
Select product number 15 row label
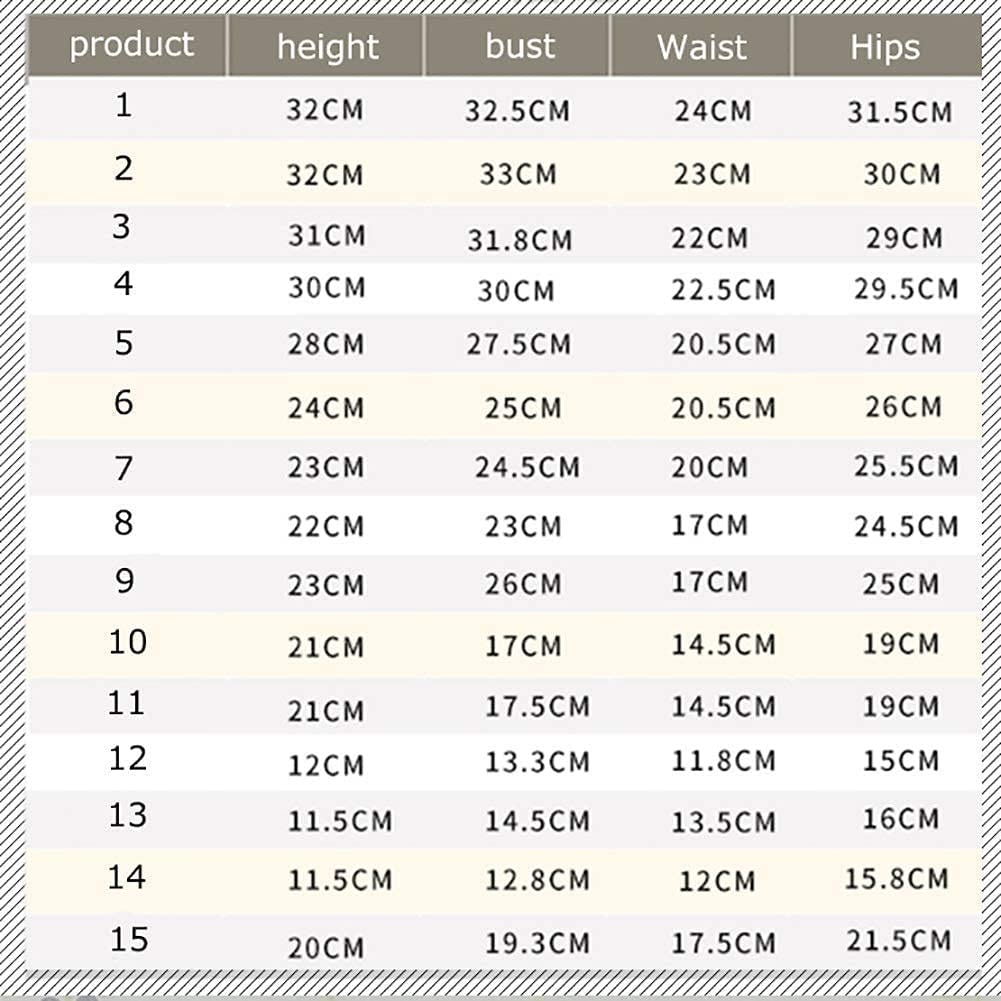click(128, 940)
